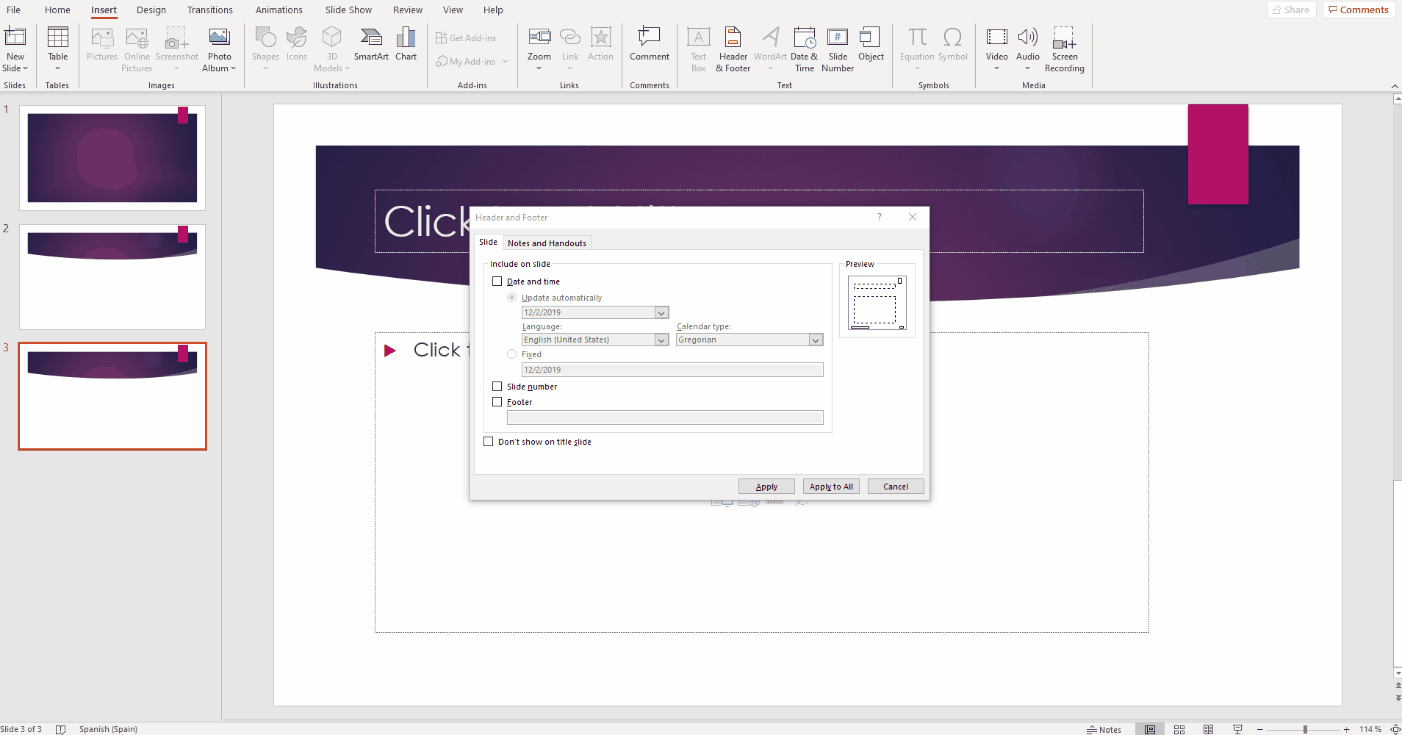Click the zoom out minus button
Viewport: 1402px width, 735px height.
pyautogui.click(x=1260, y=729)
